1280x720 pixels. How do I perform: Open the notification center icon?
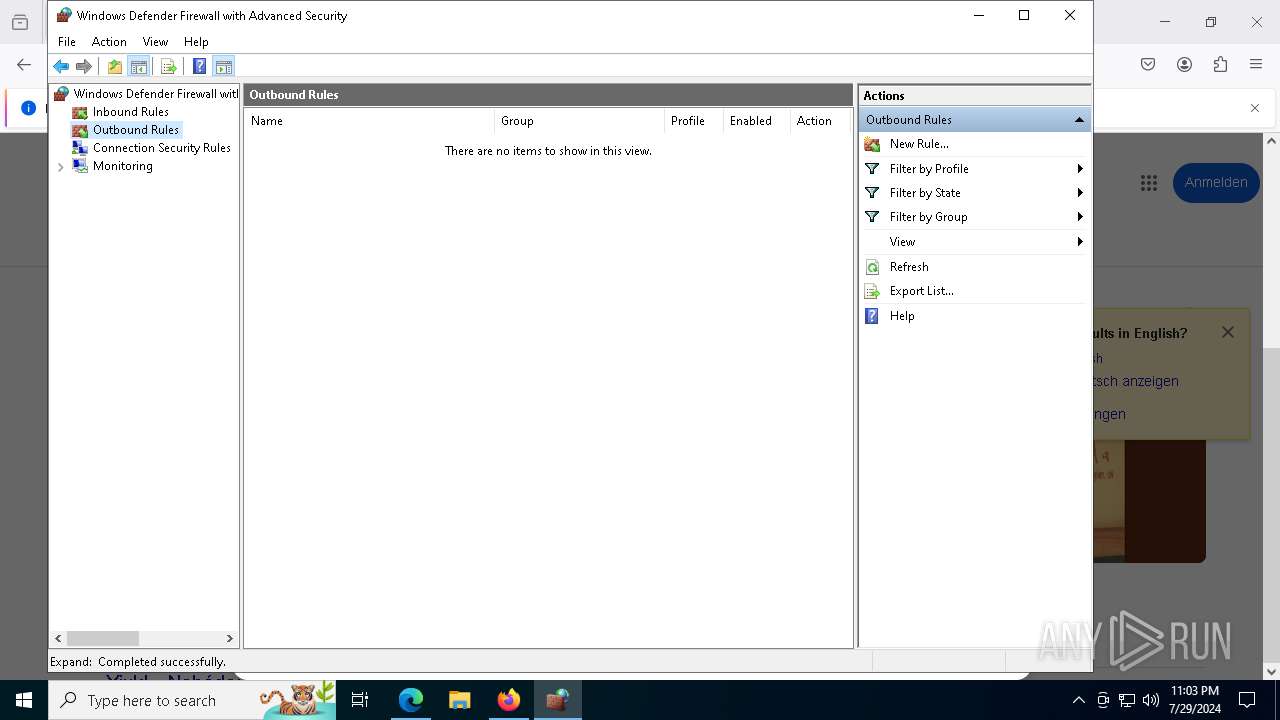[1247, 700]
